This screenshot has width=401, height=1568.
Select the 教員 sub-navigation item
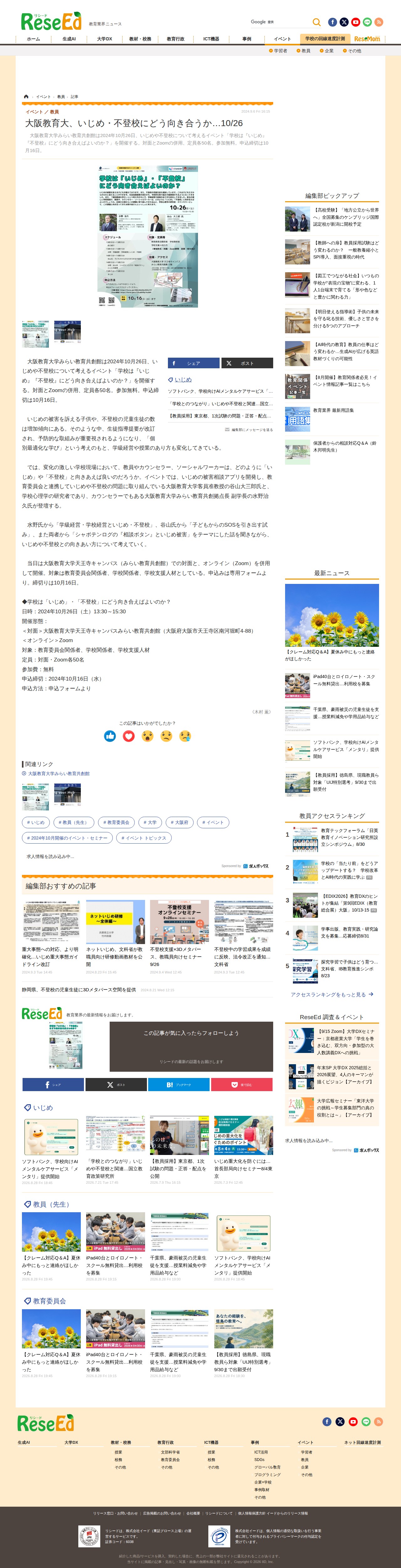[x=304, y=51]
